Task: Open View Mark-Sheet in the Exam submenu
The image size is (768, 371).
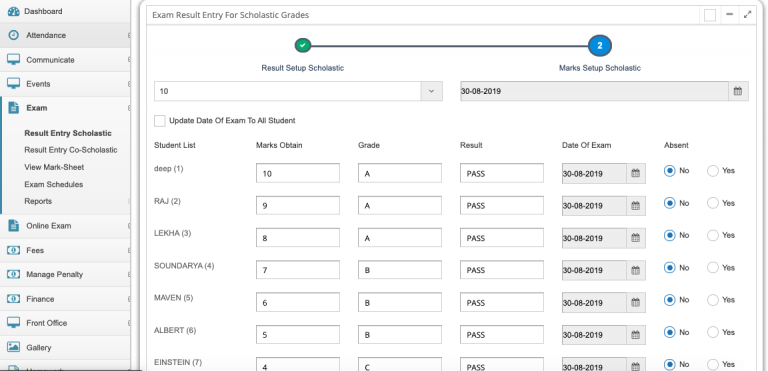Action: click(x=54, y=167)
